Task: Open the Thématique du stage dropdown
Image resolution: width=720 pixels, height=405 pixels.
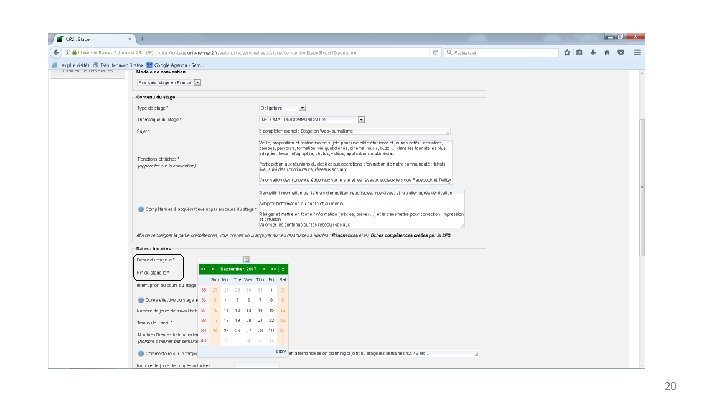Action: point(312,119)
